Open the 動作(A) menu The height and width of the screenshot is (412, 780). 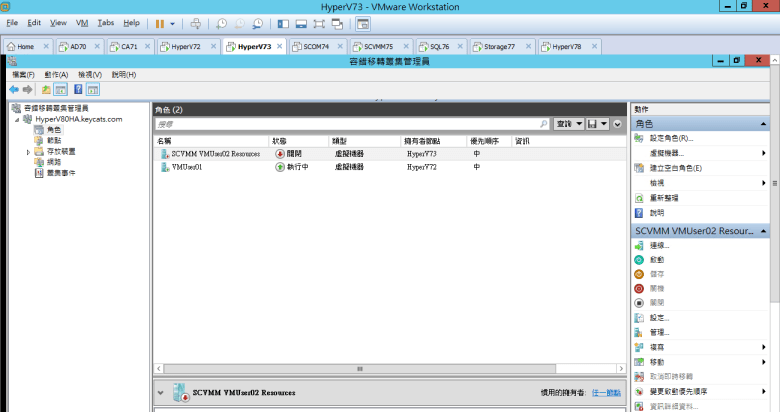coord(55,75)
